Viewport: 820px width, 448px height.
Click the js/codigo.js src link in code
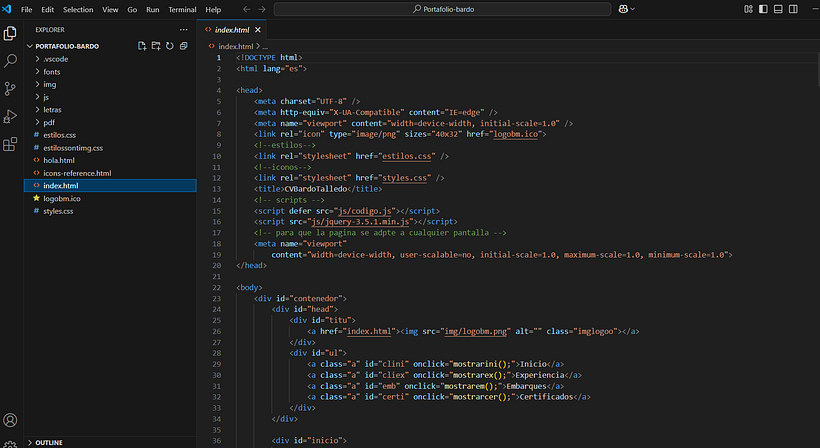click(x=365, y=211)
